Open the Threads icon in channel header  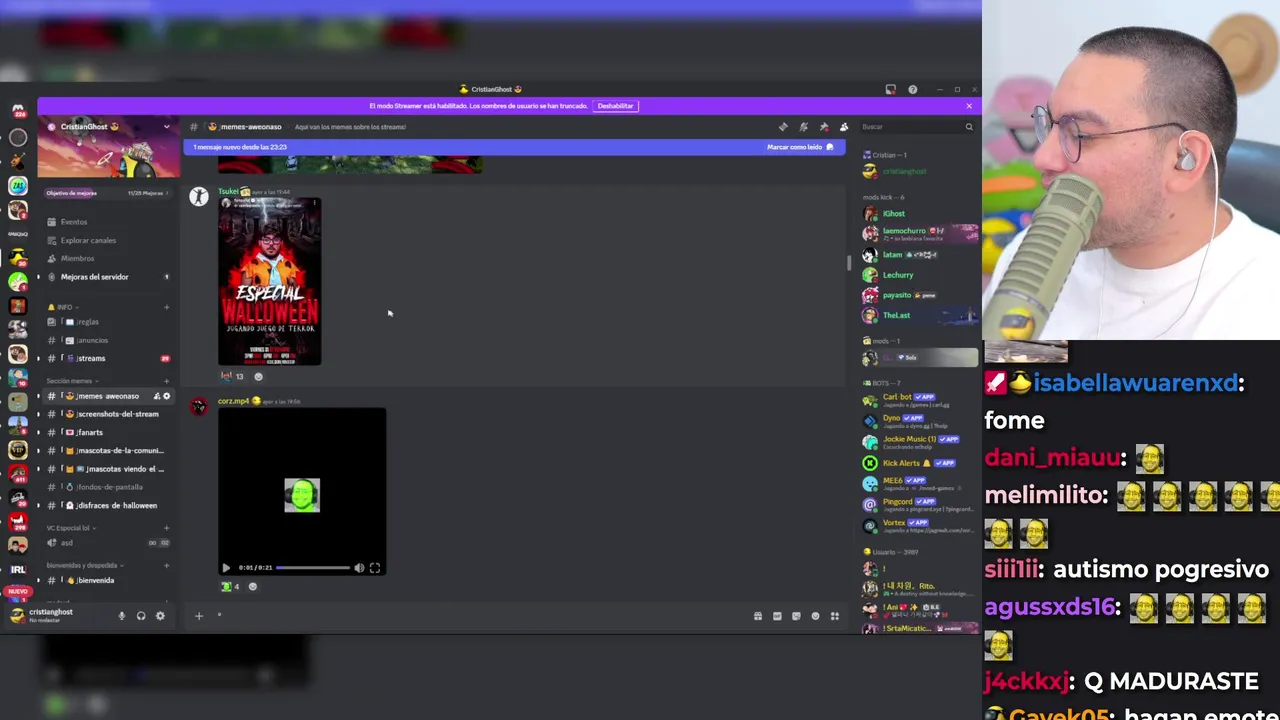click(783, 127)
